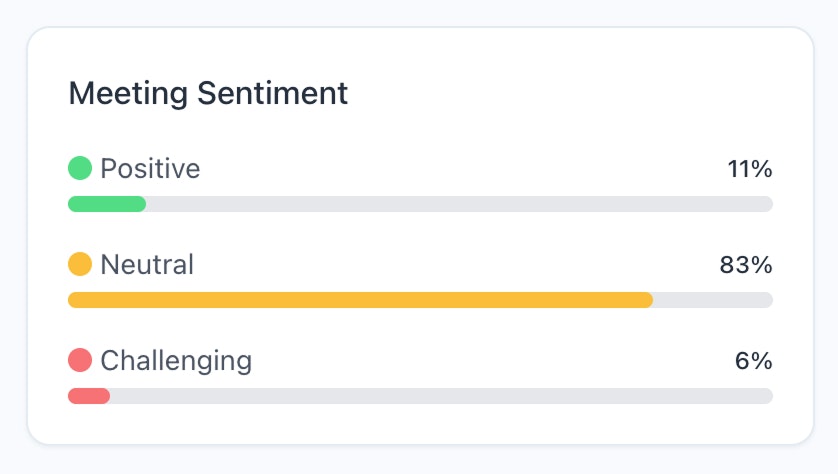Image resolution: width=838 pixels, height=474 pixels.
Task: Click the gray unfilled Positive bar track
Action: [460, 204]
